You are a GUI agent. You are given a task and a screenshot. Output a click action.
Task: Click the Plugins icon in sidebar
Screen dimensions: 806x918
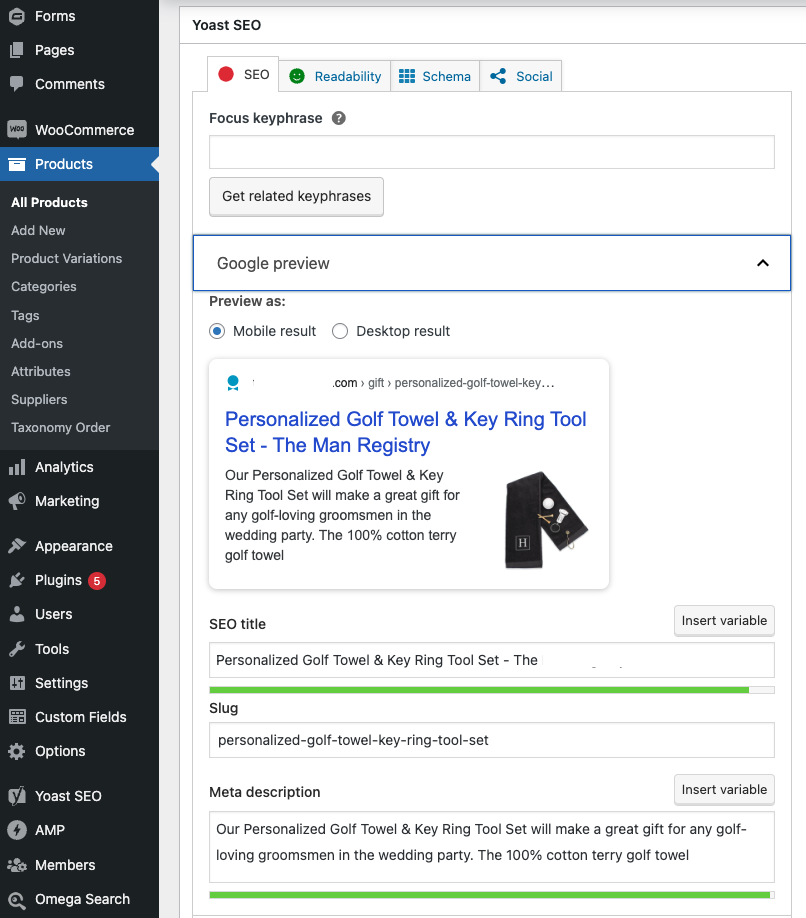click(x=17, y=580)
